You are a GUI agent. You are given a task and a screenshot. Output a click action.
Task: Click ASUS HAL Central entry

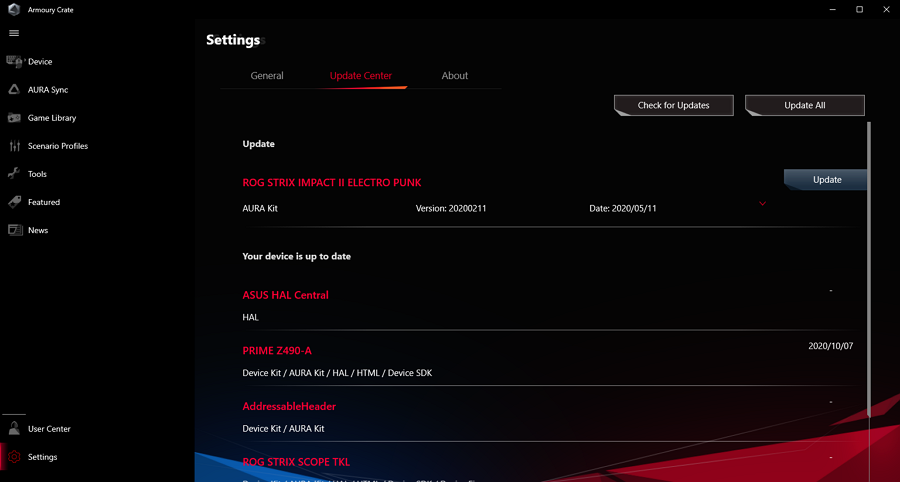point(285,295)
